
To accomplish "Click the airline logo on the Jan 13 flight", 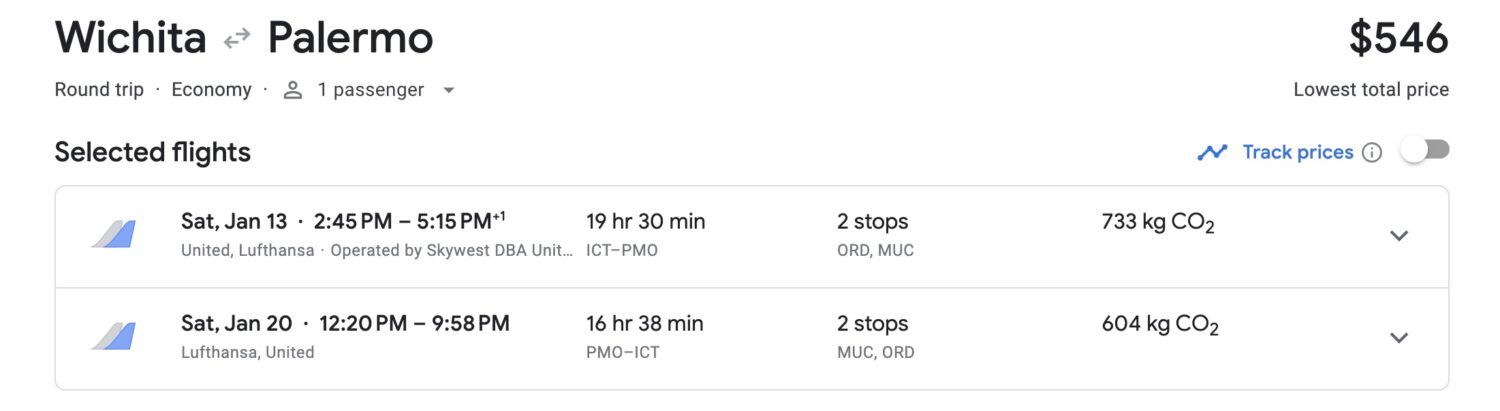I will [x=113, y=235].
